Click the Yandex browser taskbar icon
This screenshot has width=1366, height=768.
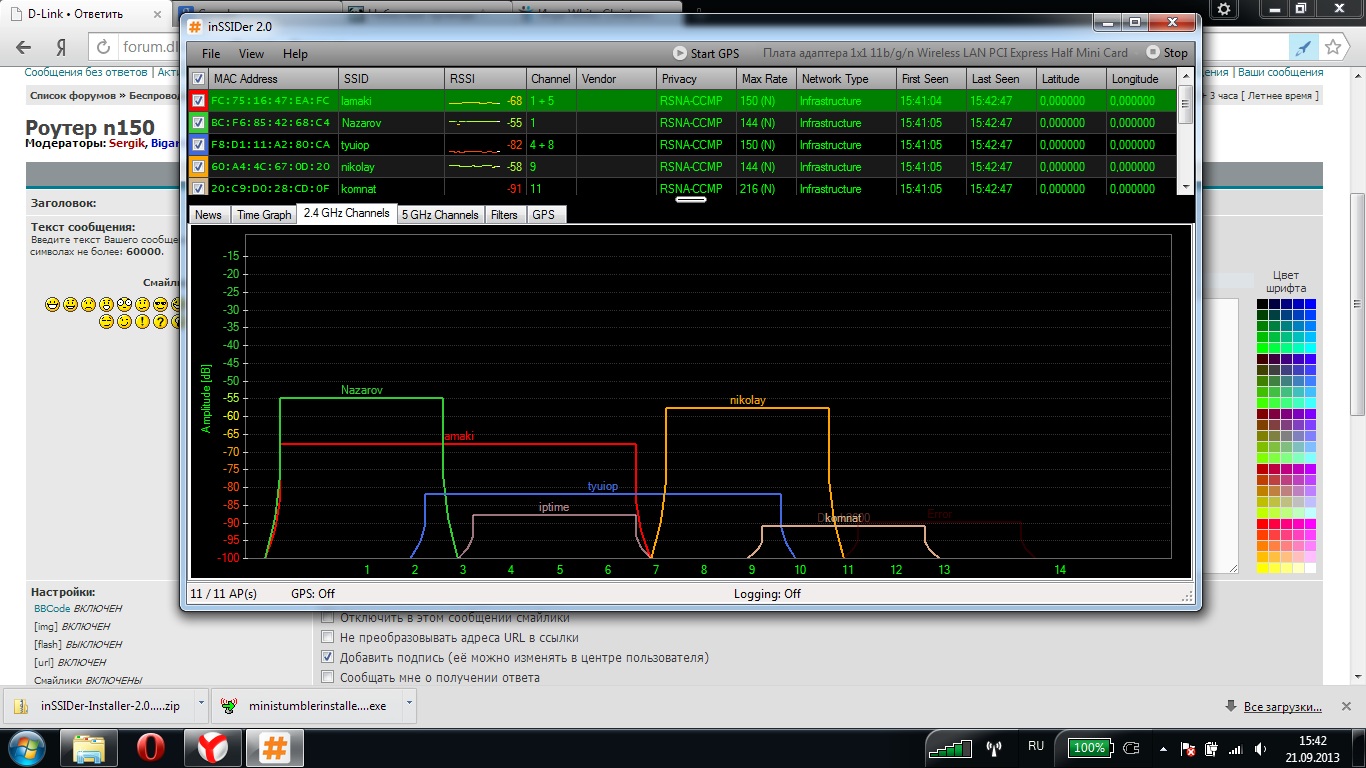point(212,748)
